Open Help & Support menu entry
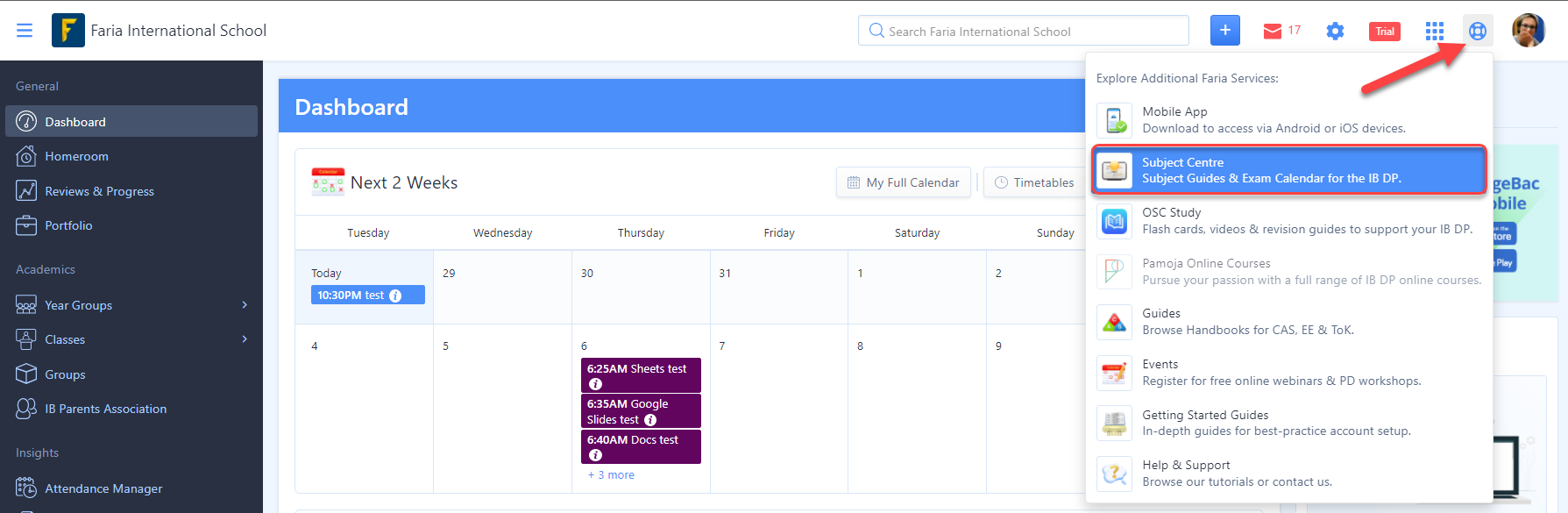 (1288, 474)
